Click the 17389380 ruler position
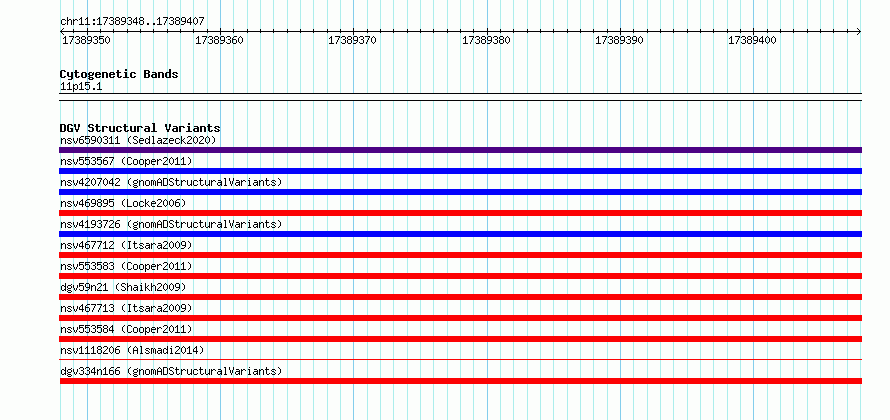This screenshot has width=890, height=420. click(486, 41)
